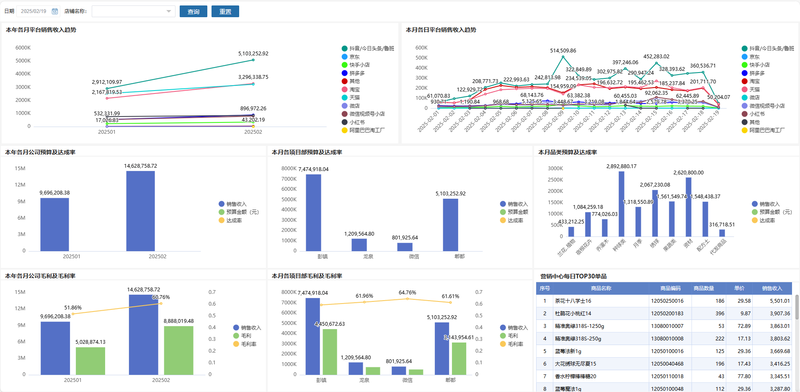
Task: Click the 202501 bar in company budget chart
Action: 55,225
